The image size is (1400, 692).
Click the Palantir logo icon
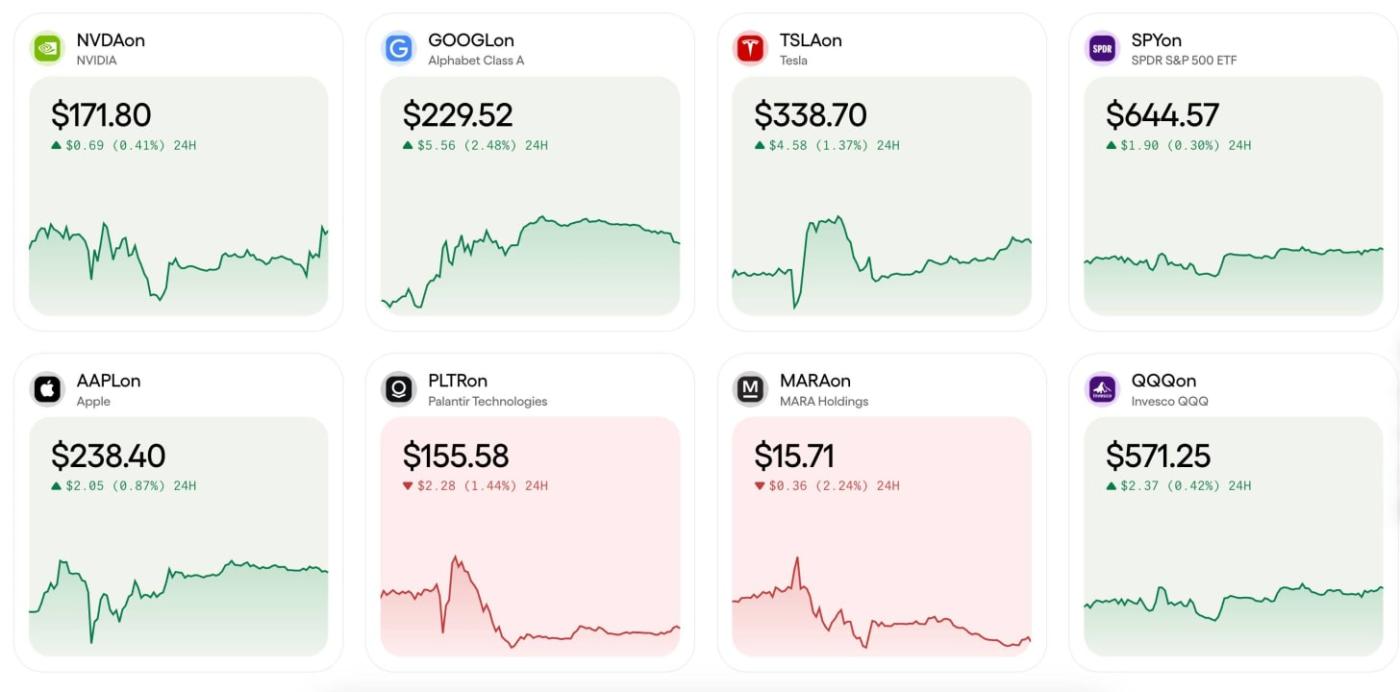399,389
